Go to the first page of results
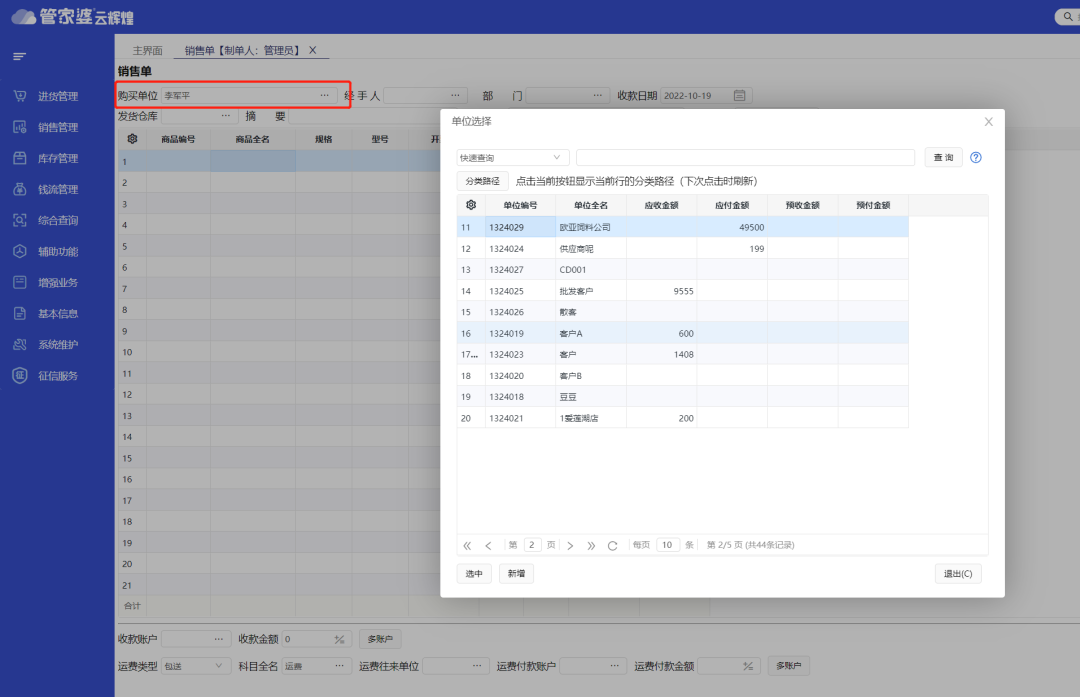1080x697 pixels. click(467, 546)
